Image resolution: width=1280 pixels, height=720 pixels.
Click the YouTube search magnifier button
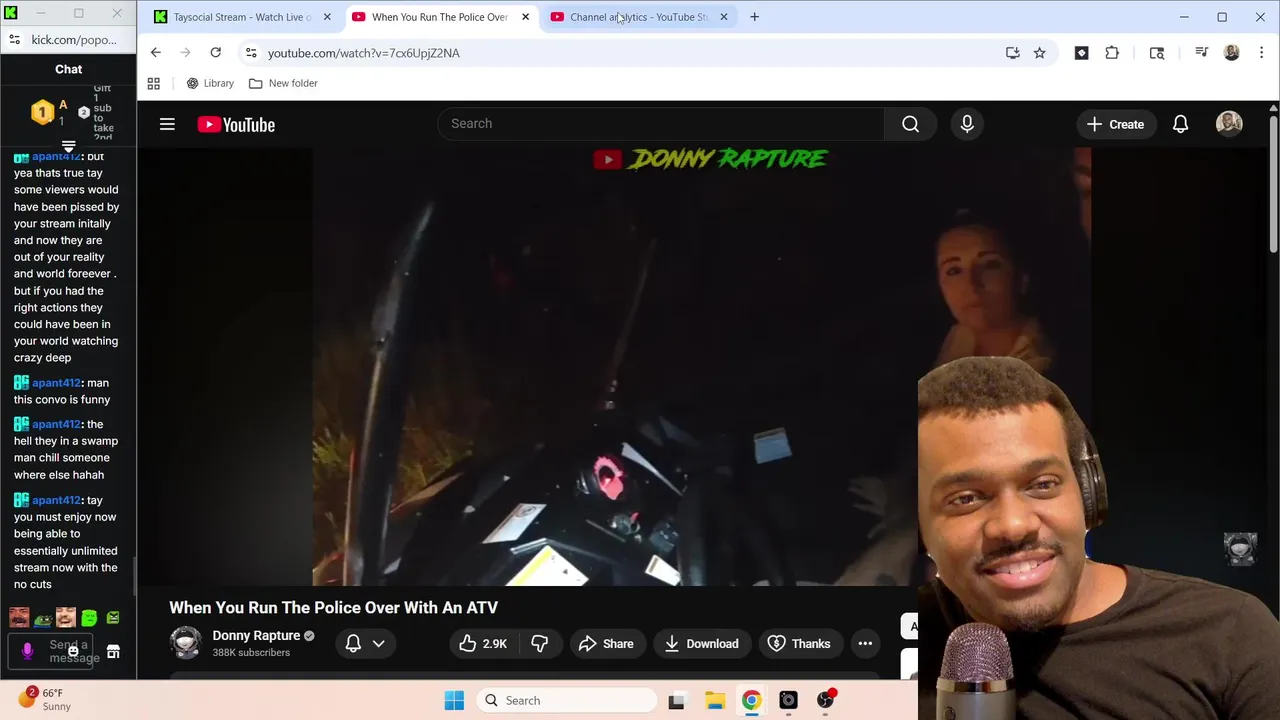(910, 124)
